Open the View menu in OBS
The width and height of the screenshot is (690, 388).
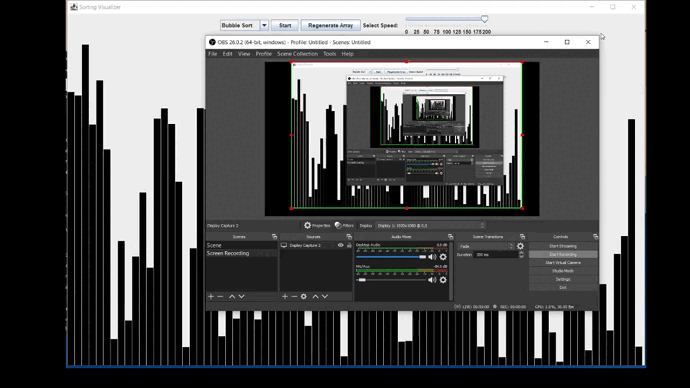click(x=244, y=54)
